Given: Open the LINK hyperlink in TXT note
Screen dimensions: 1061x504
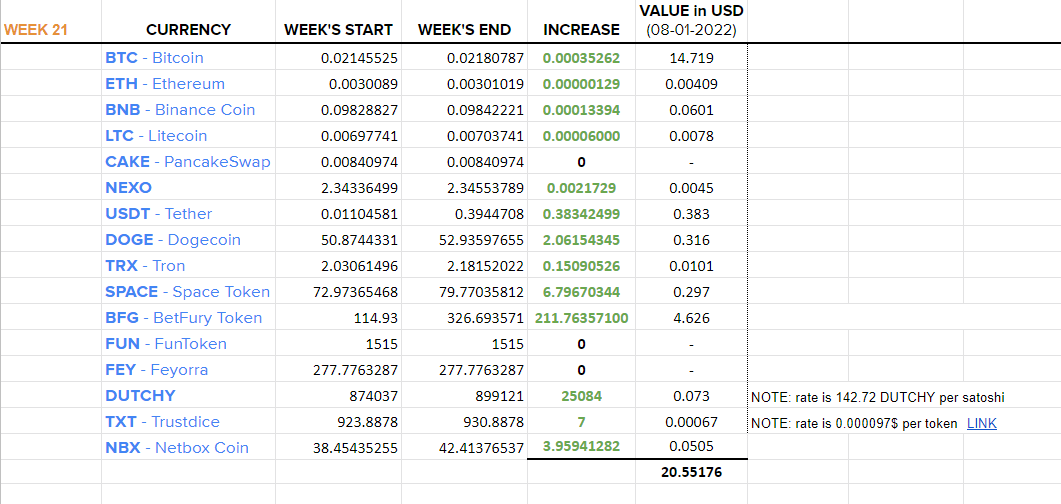Looking at the screenshot, I should click(x=981, y=423).
